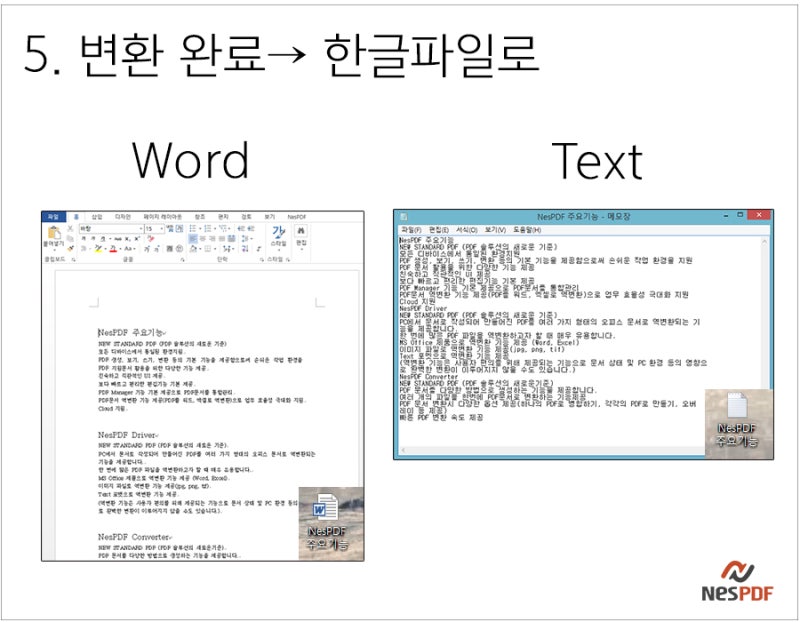
Task: Click the Notepad vertical scrollbar up arrow
Action: pyautogui.click(x=764, y=242)
